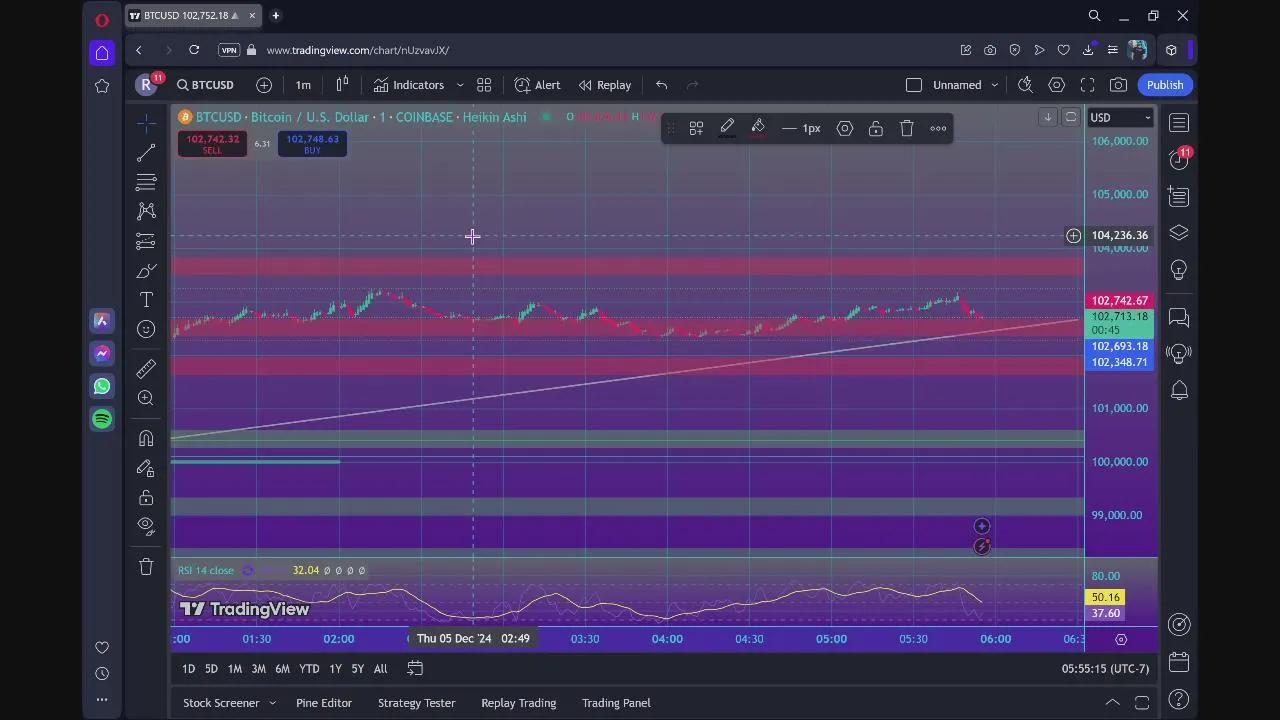
Task: Activate the zoom in tool
Action: pyautogui.click(x=146, y=398)
